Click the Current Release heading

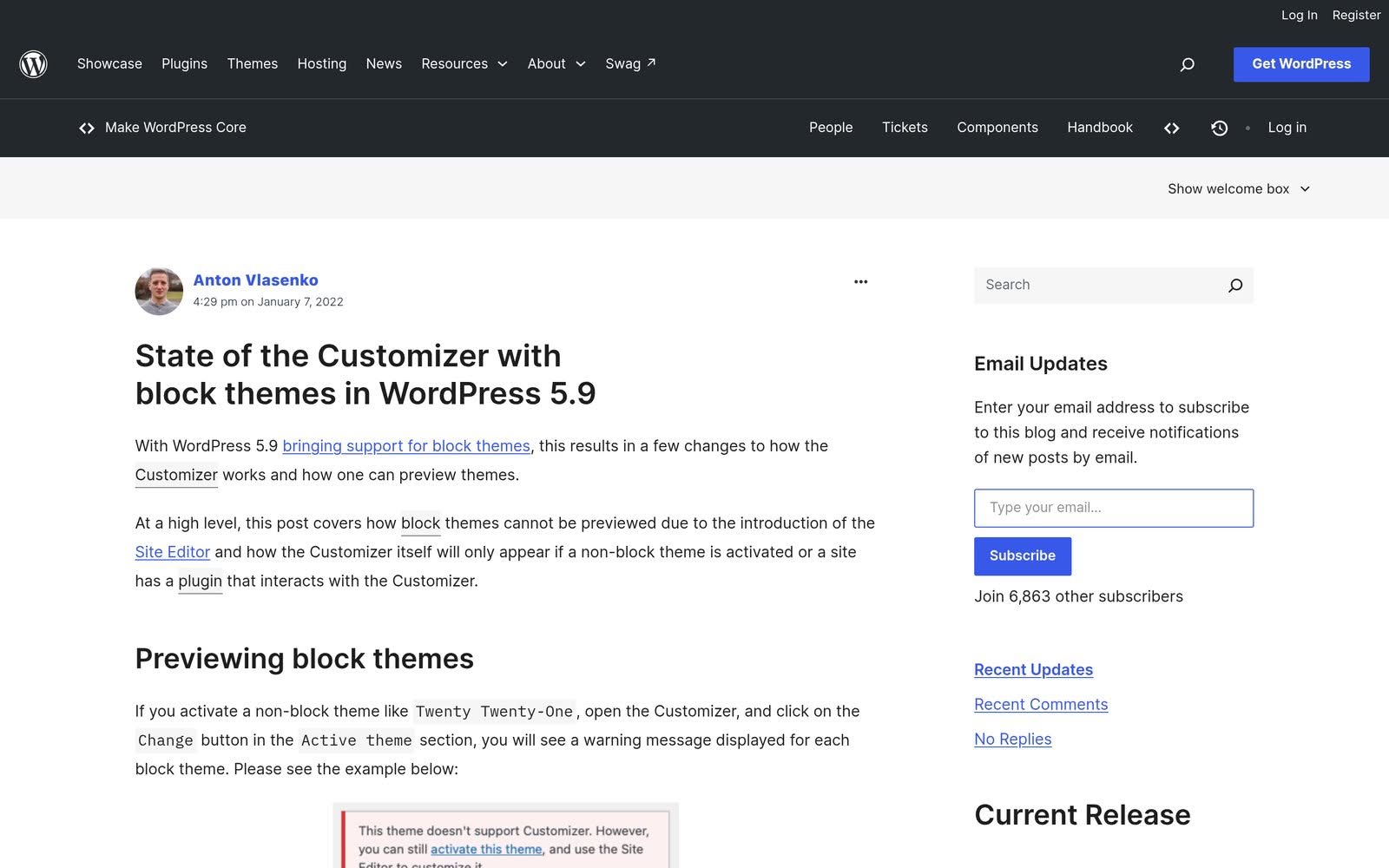click(x=1083, y=815)
